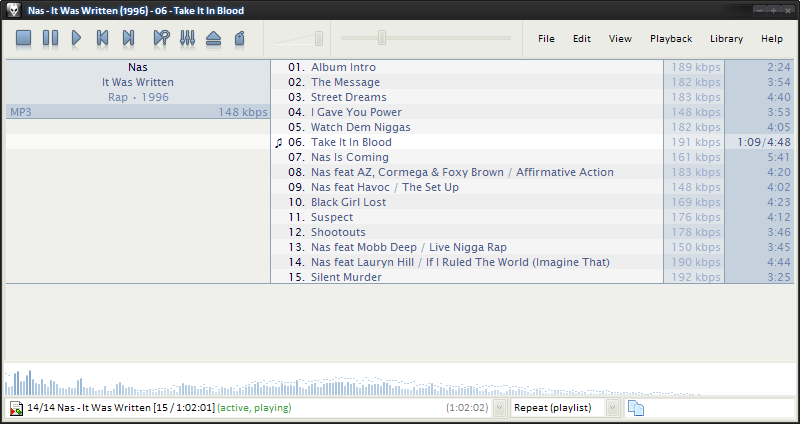Select track 03. Street Dreams
This screenshot has height=424, width=800.
coord(467,97)
